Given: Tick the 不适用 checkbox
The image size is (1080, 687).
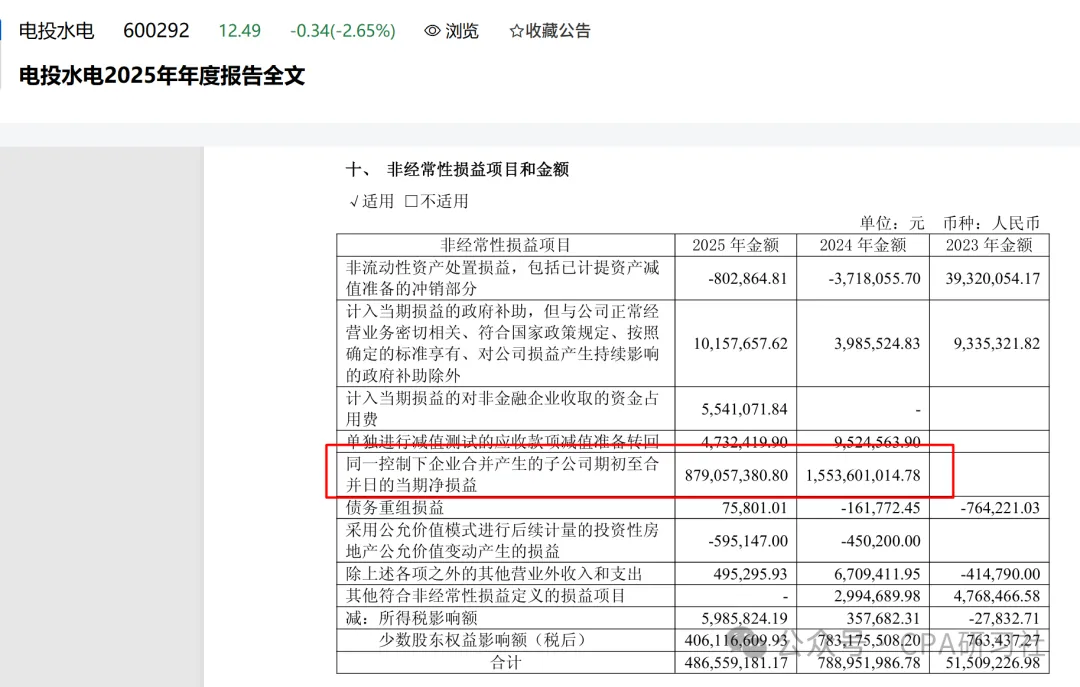Looking at the screenshot, I should click(x=411, y=201).
